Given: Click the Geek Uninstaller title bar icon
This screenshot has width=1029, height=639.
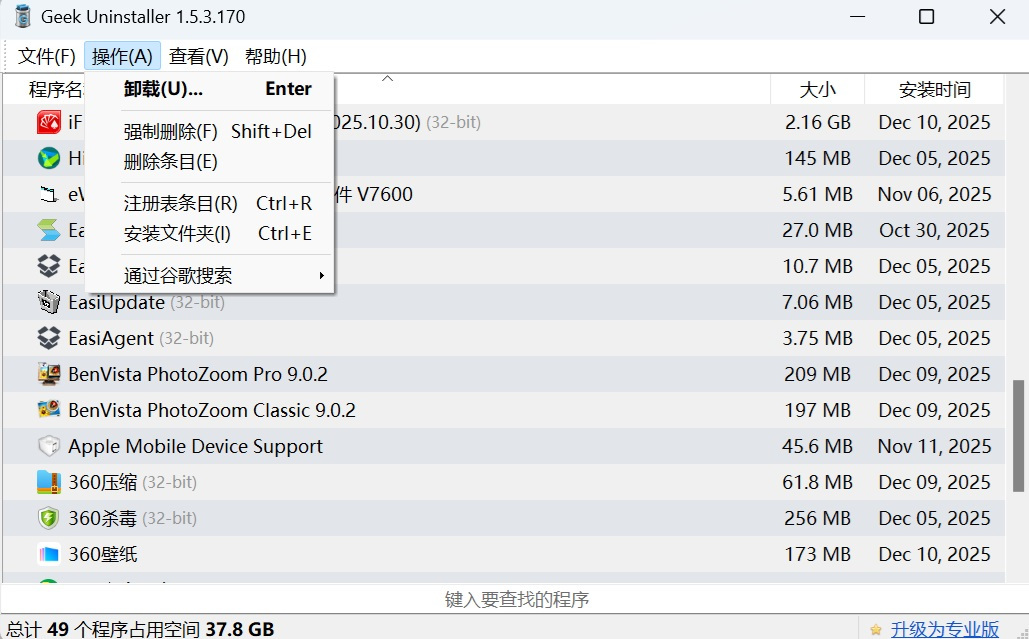Looking at the screenshot, I should pos(20,16).
